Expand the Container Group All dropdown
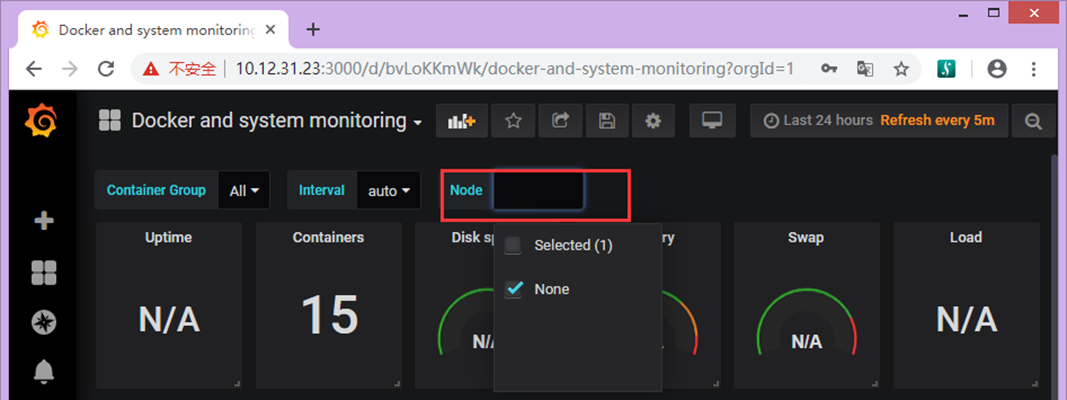 244,190
